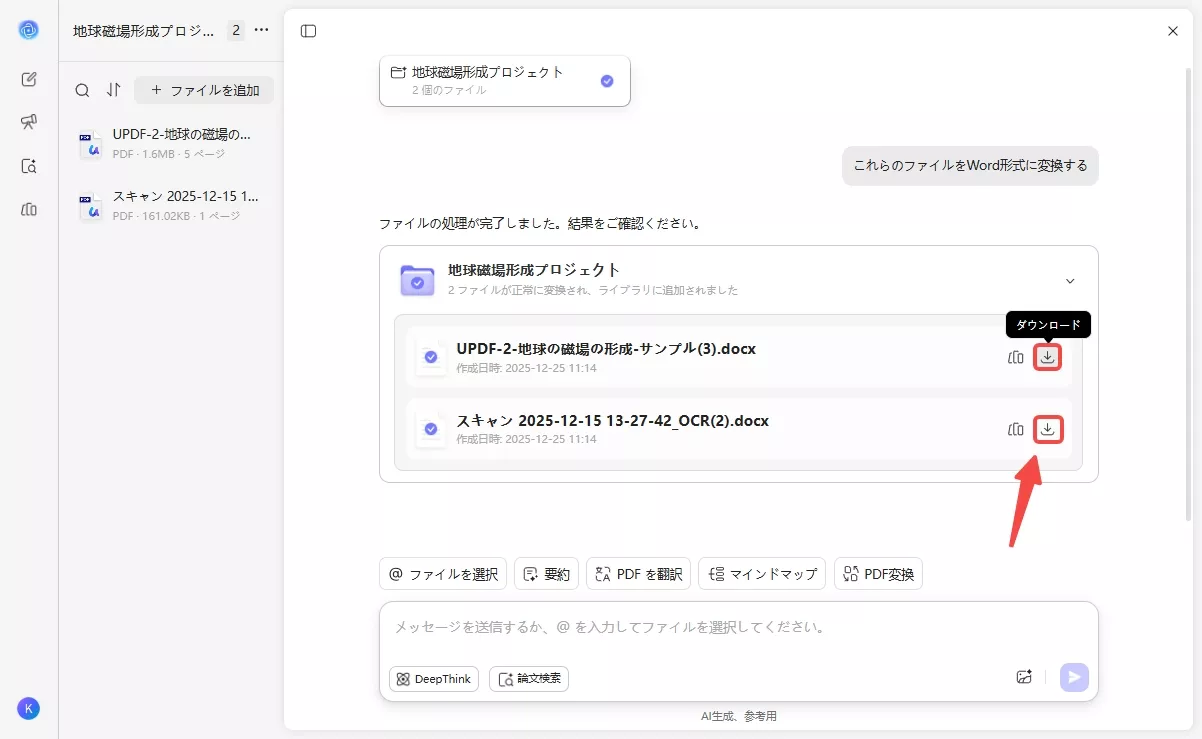Expand the PDF変換 conversion option
The width and height of the screenshot is (1202, 739).
[x=878, y=573]
